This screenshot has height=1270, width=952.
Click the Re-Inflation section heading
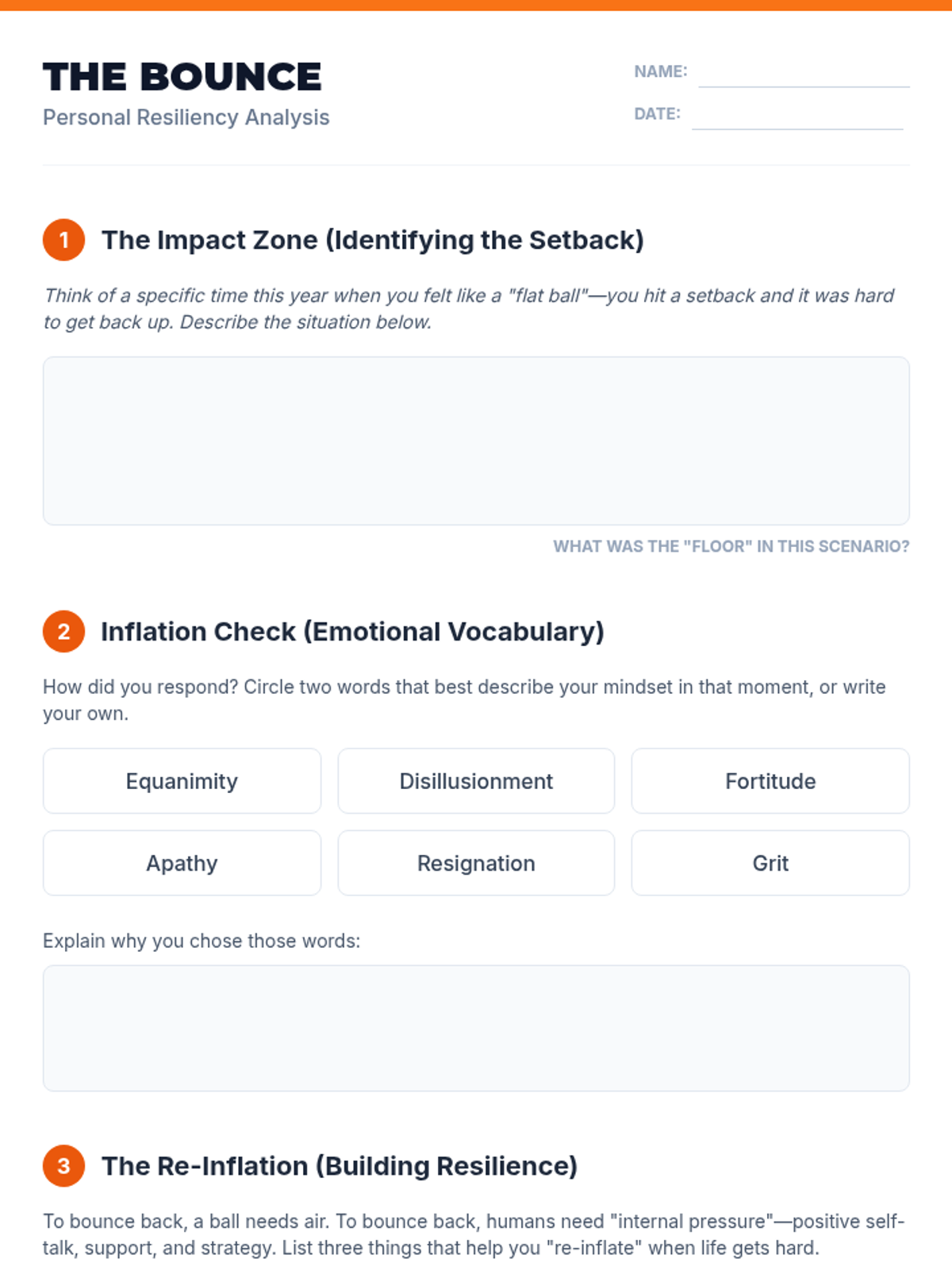point(340,1166)
